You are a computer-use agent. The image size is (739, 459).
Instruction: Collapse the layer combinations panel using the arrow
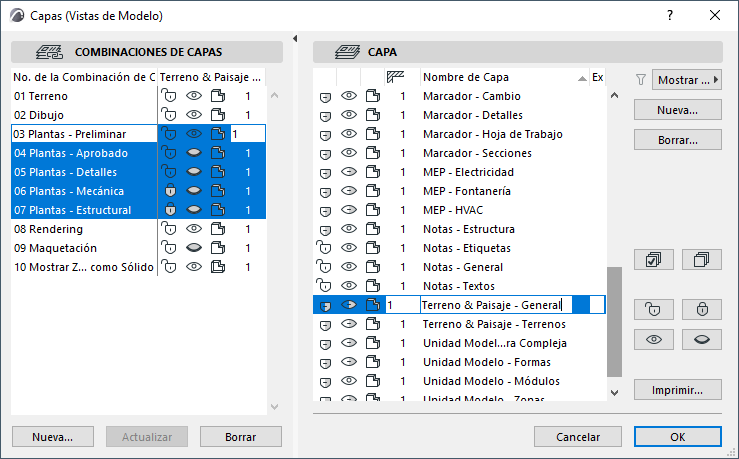pyautogui.click(x=295, y=39)
